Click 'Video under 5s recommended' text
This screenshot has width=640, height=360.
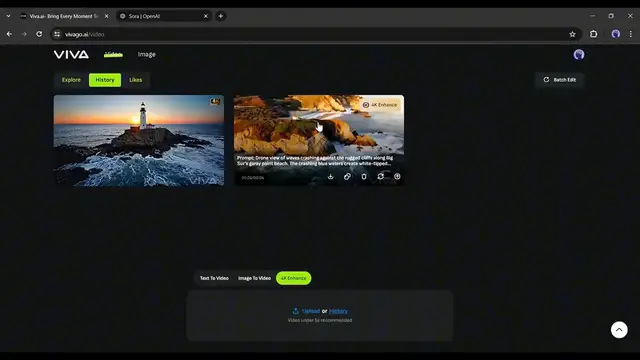[320, 320]
